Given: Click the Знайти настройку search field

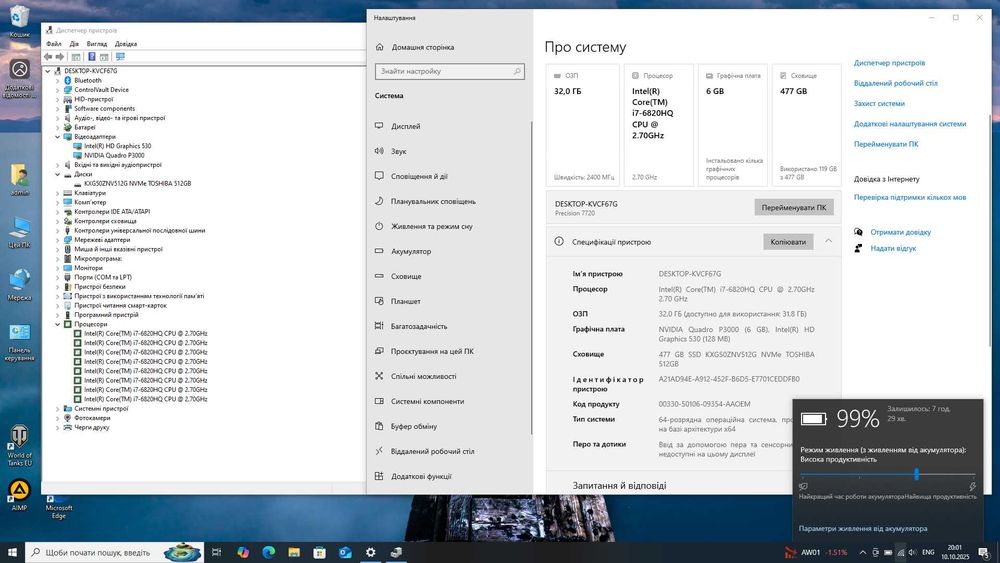Looking at the screenshot, I should [x=450, y=71].
